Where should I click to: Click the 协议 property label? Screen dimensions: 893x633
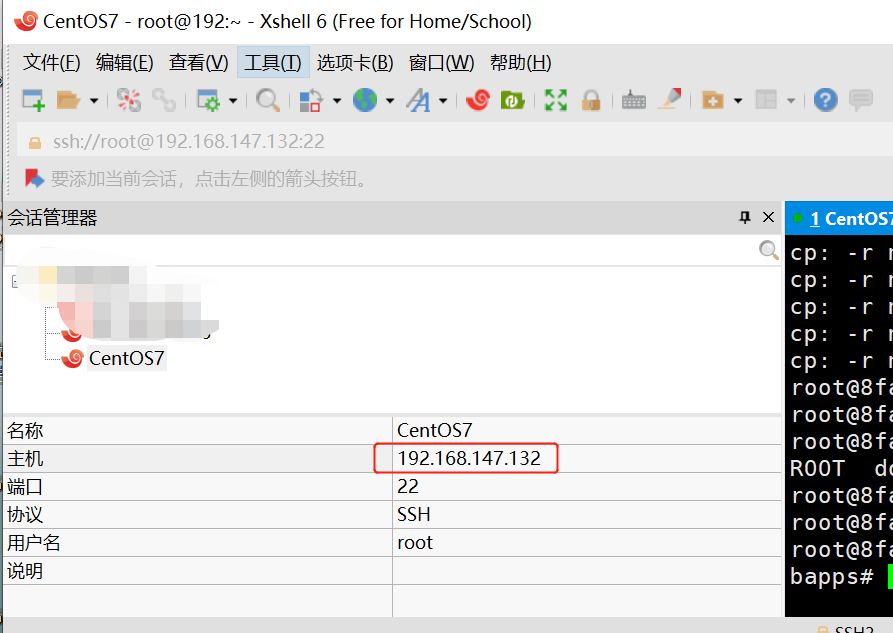25,514
